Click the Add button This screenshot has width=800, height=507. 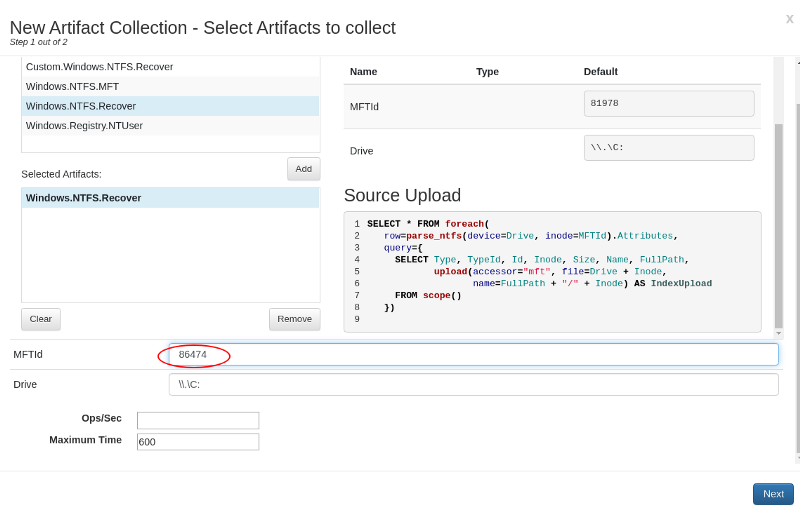pos(303,169)
